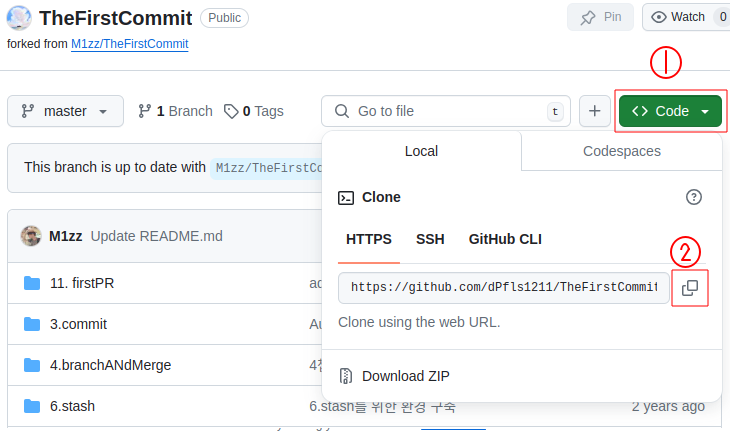The width and height of the screenshot is (730, 444).
Task: View the 0 Tags list
Action: click(x=254, y=111)
